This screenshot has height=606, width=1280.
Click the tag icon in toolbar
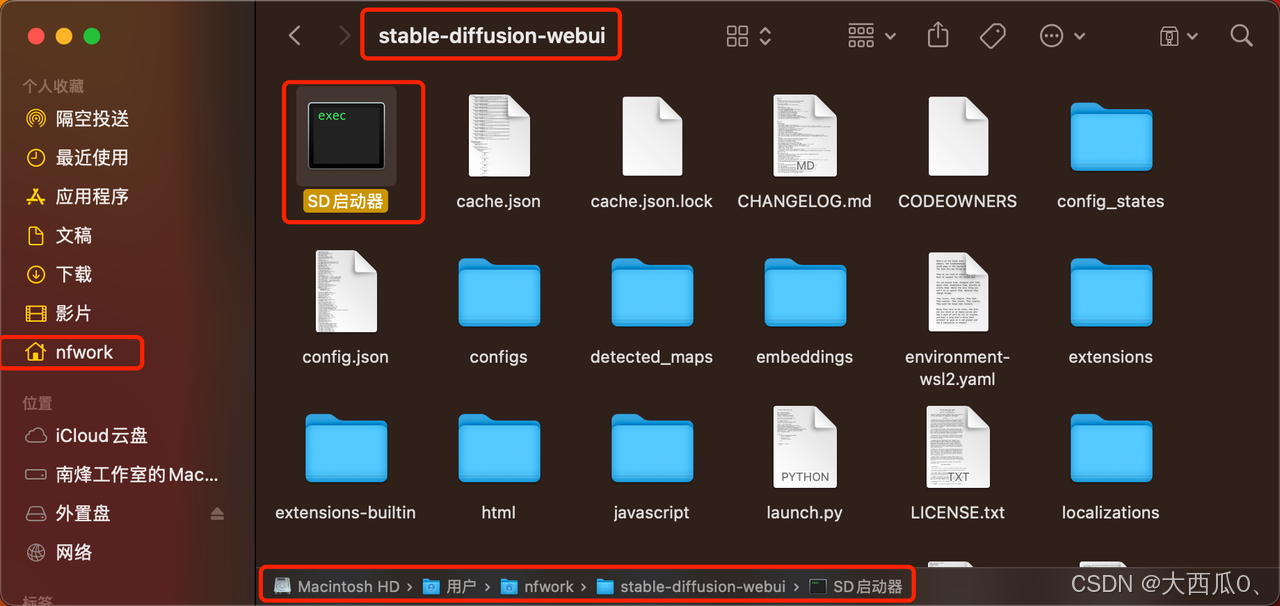(x=992, y=36)
